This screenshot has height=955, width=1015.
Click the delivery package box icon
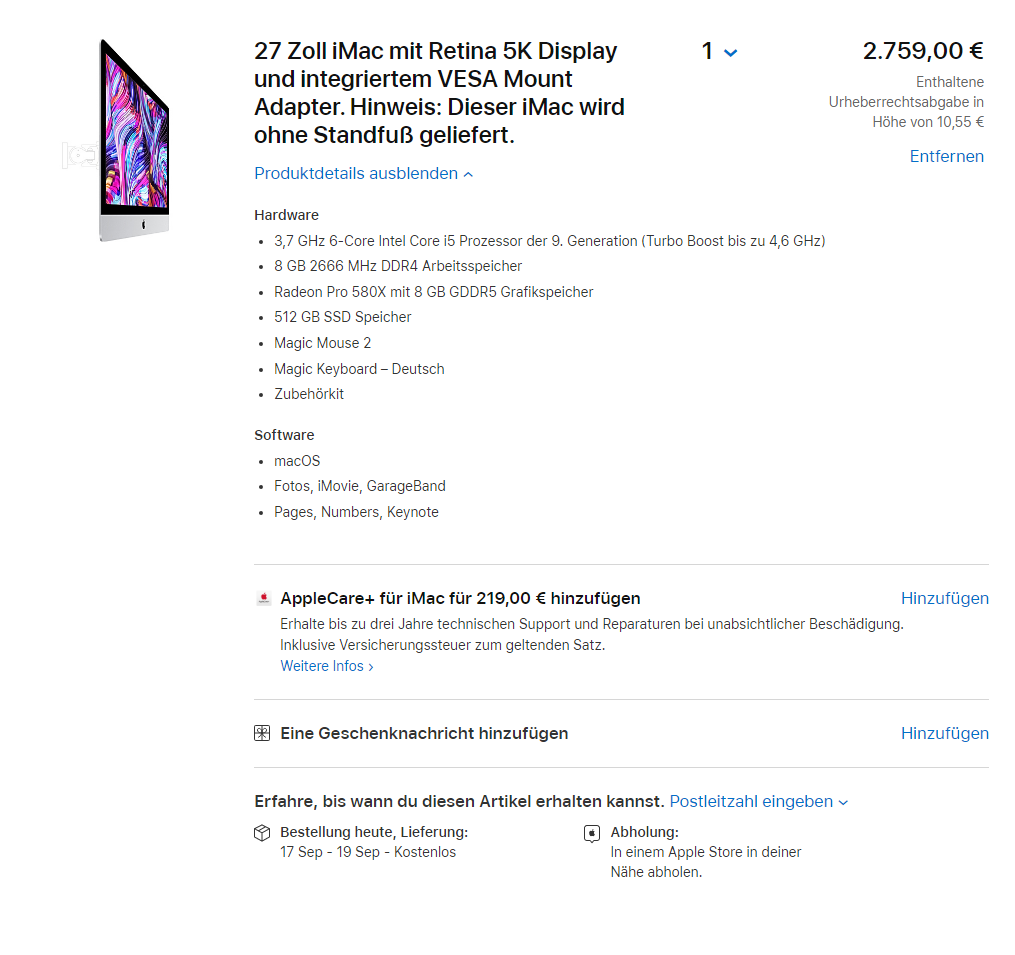[262, 833]
